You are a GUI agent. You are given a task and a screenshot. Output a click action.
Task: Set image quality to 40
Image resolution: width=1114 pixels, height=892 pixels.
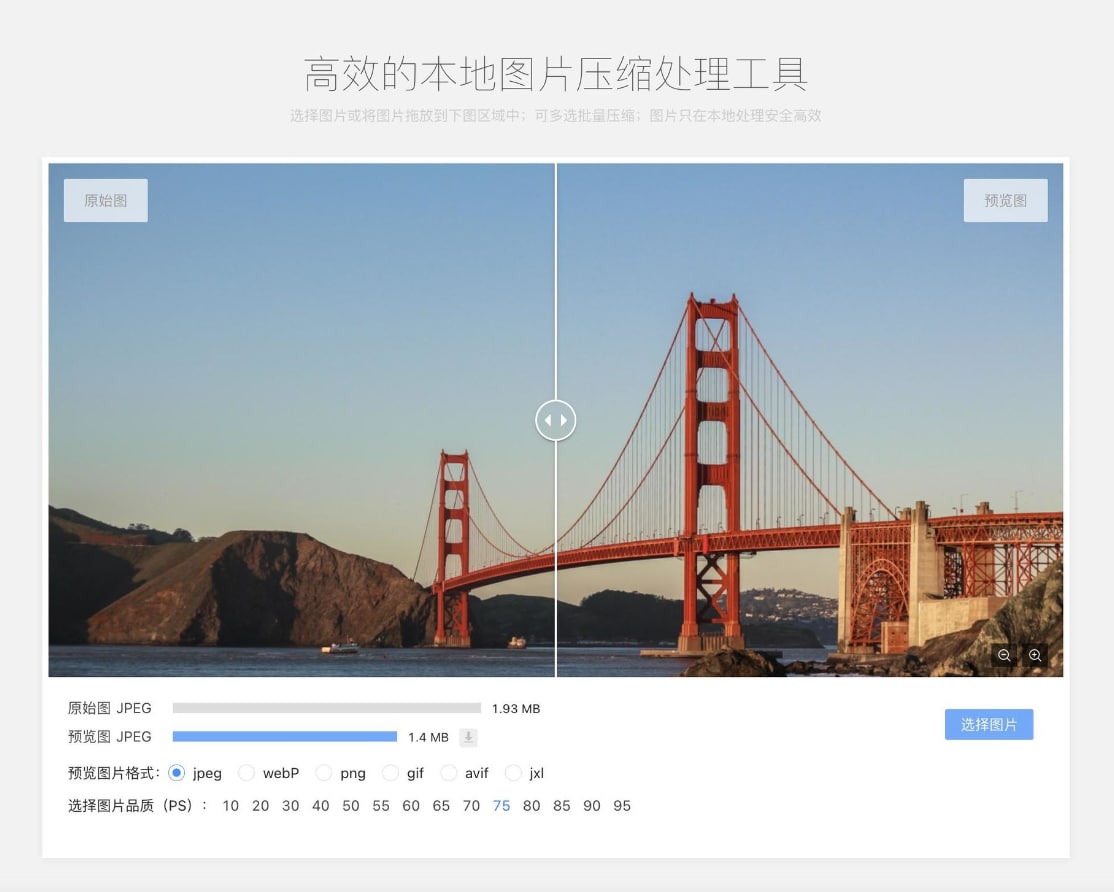click(x=320, y=806)
